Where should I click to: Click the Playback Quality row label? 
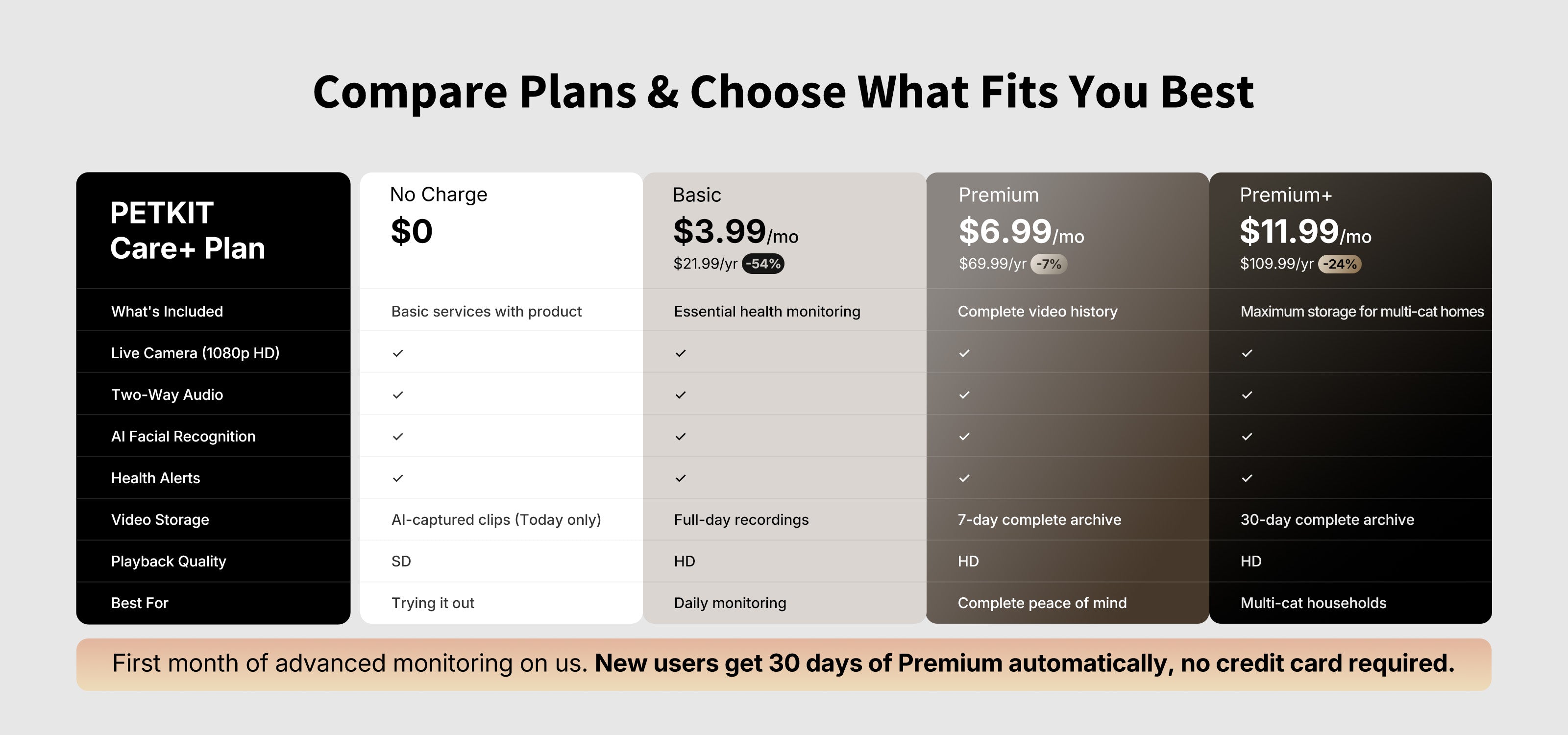[169, 561]
